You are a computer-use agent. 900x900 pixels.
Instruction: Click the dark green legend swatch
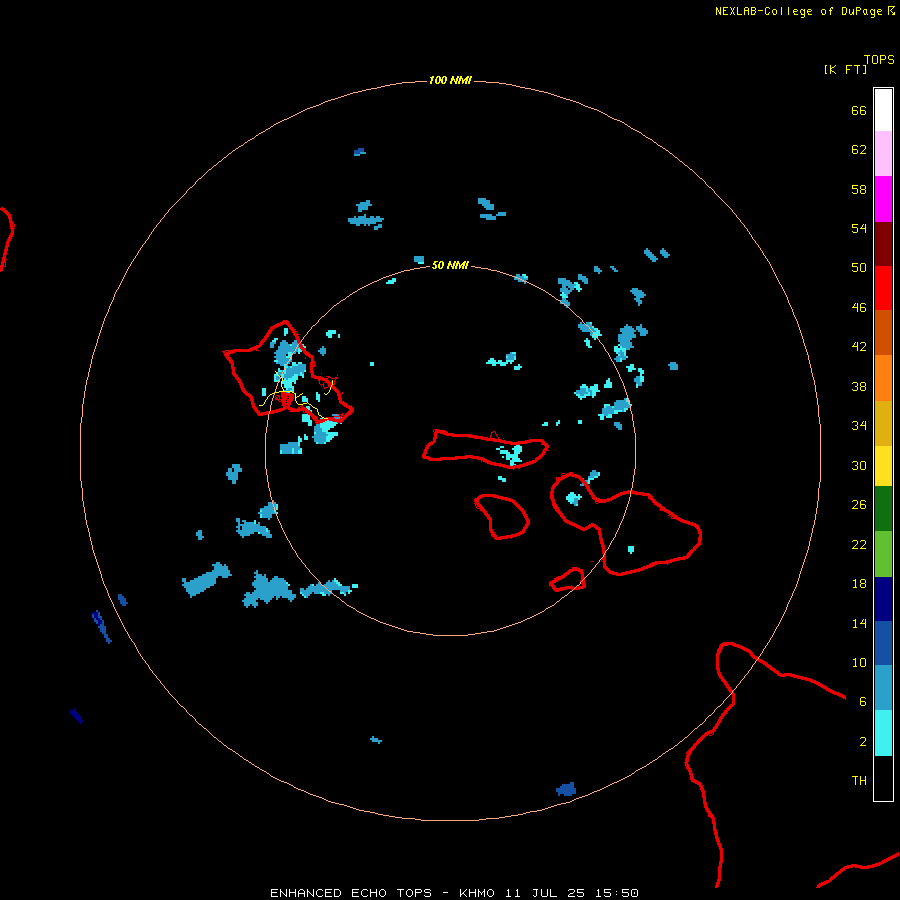tap(883, 509)
